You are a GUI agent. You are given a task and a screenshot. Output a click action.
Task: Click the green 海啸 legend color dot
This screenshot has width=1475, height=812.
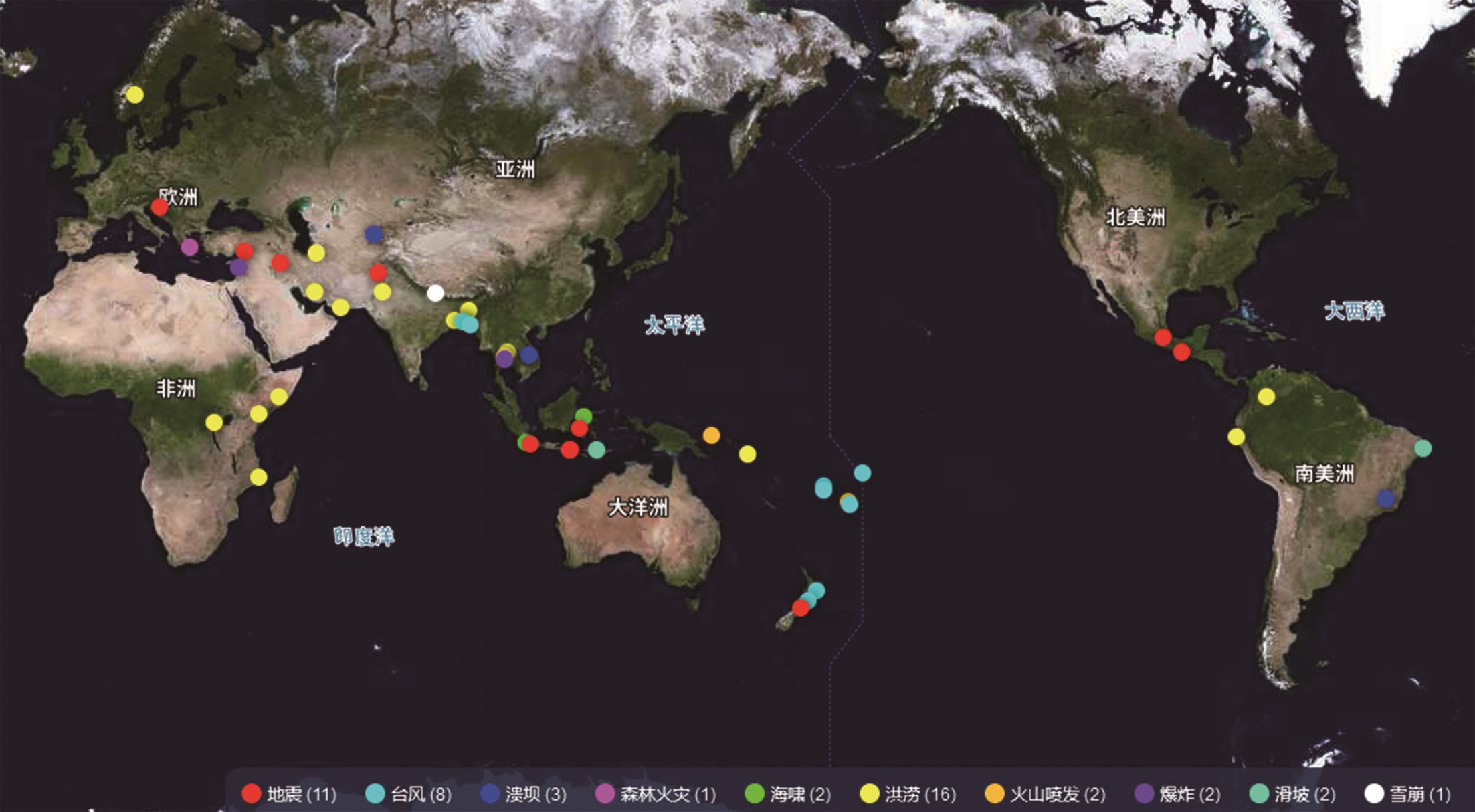point(755,794)
